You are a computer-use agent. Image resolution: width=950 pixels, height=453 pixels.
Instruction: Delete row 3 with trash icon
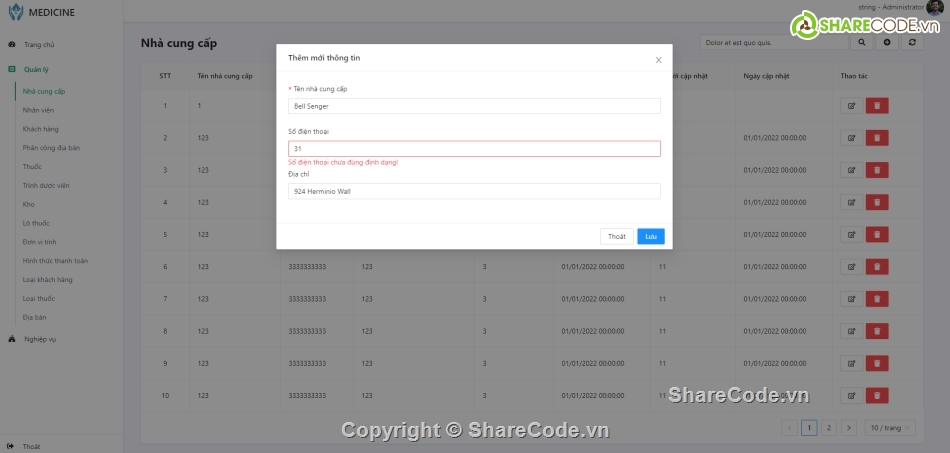(877, 170)
